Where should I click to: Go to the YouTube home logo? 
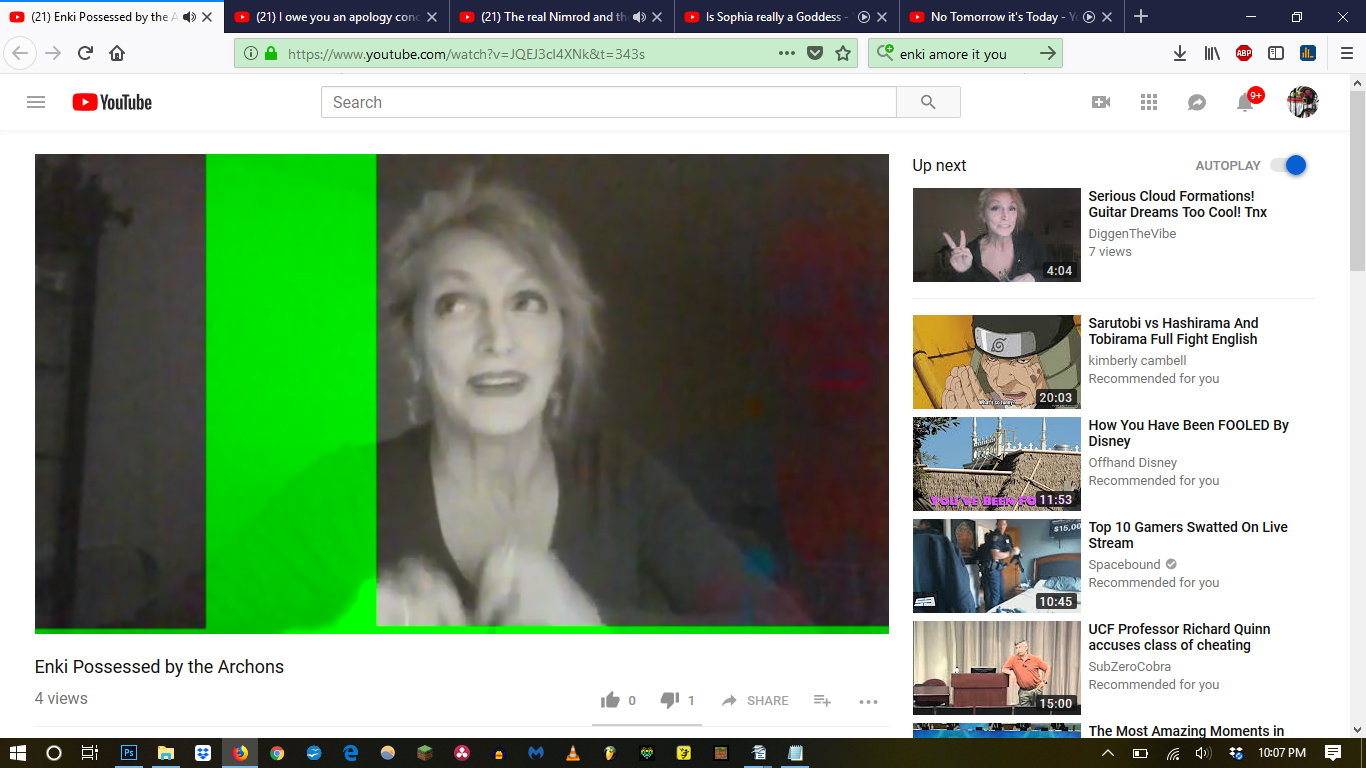tap(112, 102)
